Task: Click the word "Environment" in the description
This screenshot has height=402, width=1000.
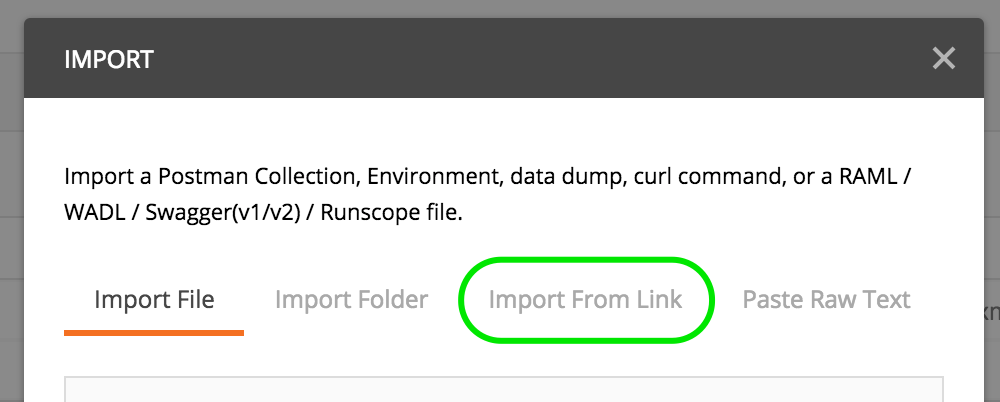Action: [x=432, y=178]
